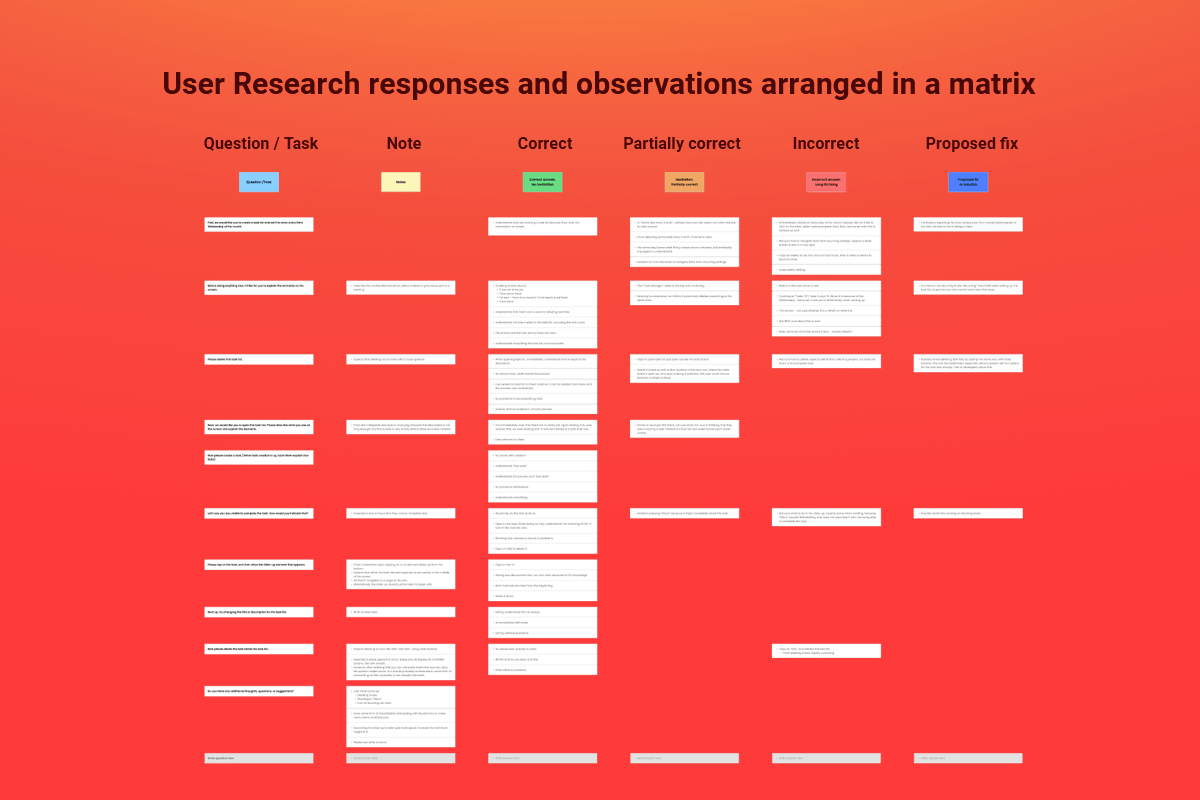Select the 'Write answer here' note beside changing title question
The image size is (1200, 800).
pyautogui.click(x=401, y=612)
